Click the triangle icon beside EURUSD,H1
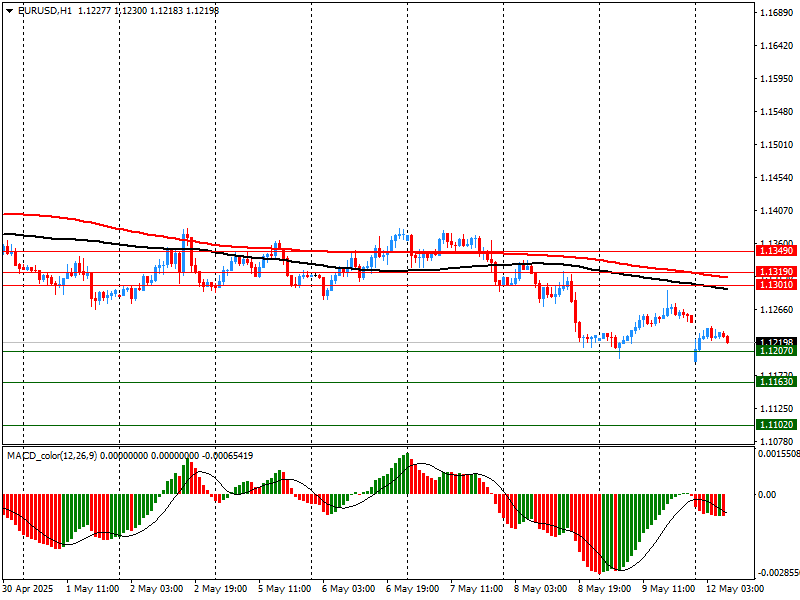This screenshot has height=600, width=800. pos(8,10)
